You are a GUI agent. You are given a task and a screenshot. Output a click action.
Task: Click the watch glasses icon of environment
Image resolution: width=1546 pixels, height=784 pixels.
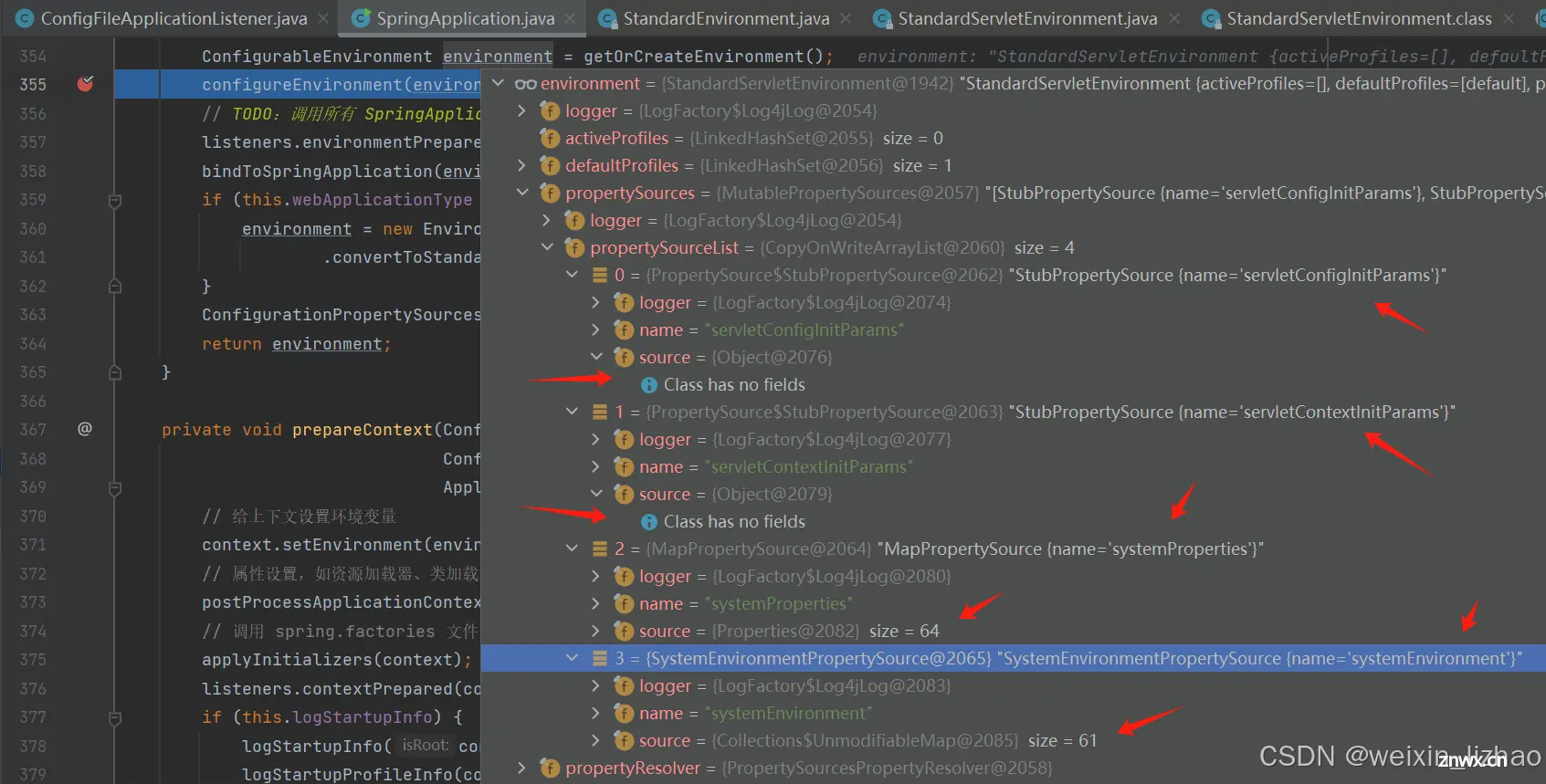(x=525, y=84)
